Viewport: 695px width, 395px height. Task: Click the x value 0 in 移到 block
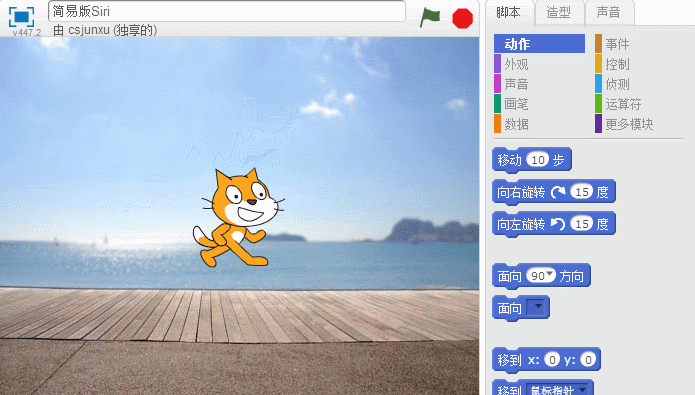click(552, 360)
